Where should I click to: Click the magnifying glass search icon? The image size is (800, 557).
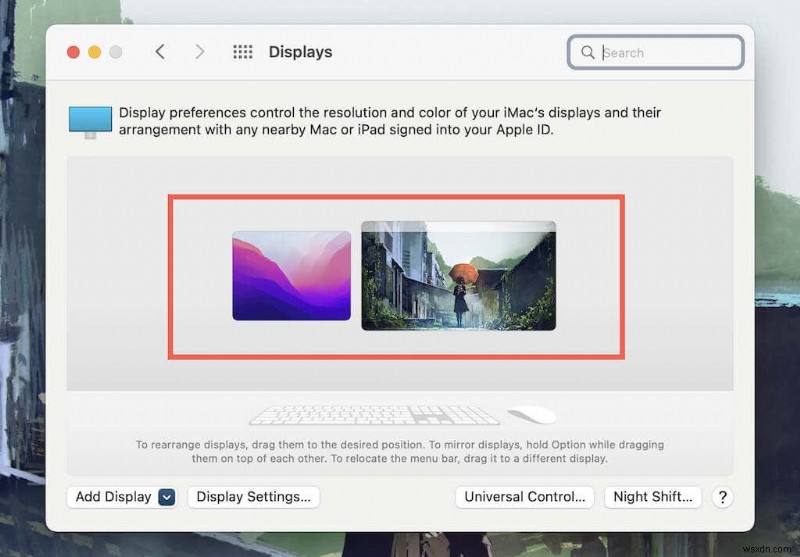[588, 52]
